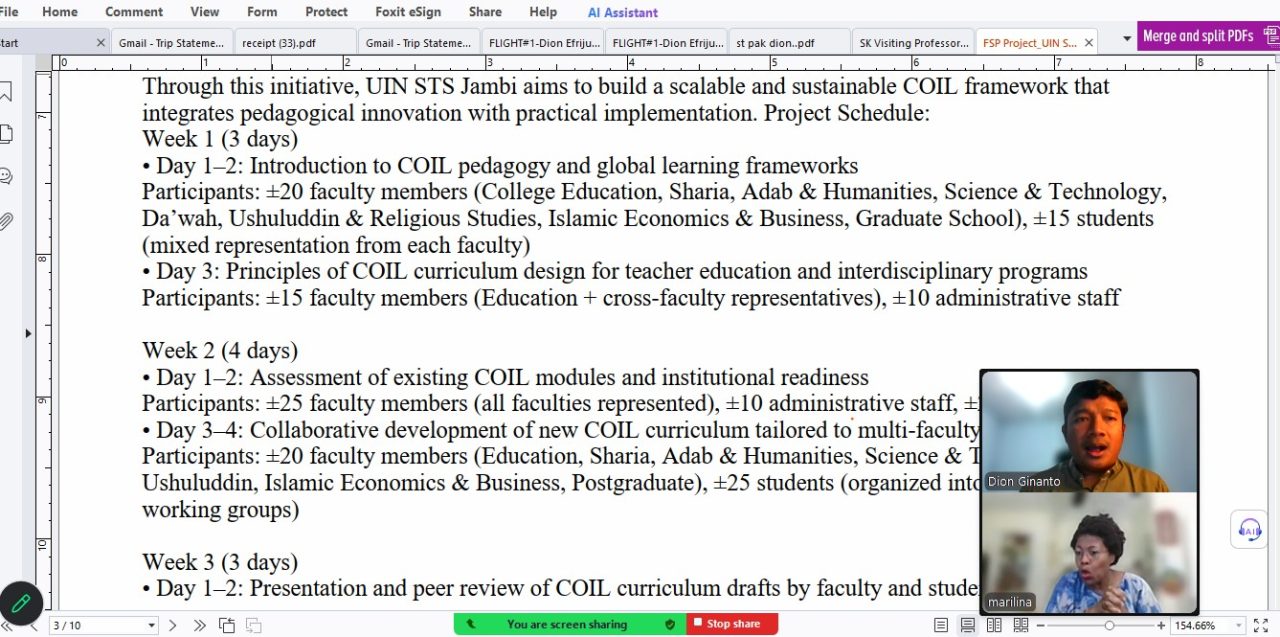Switch to continuous facing view mode
This screenshot has width=1280, height=637.
[x=1020, y=625]
